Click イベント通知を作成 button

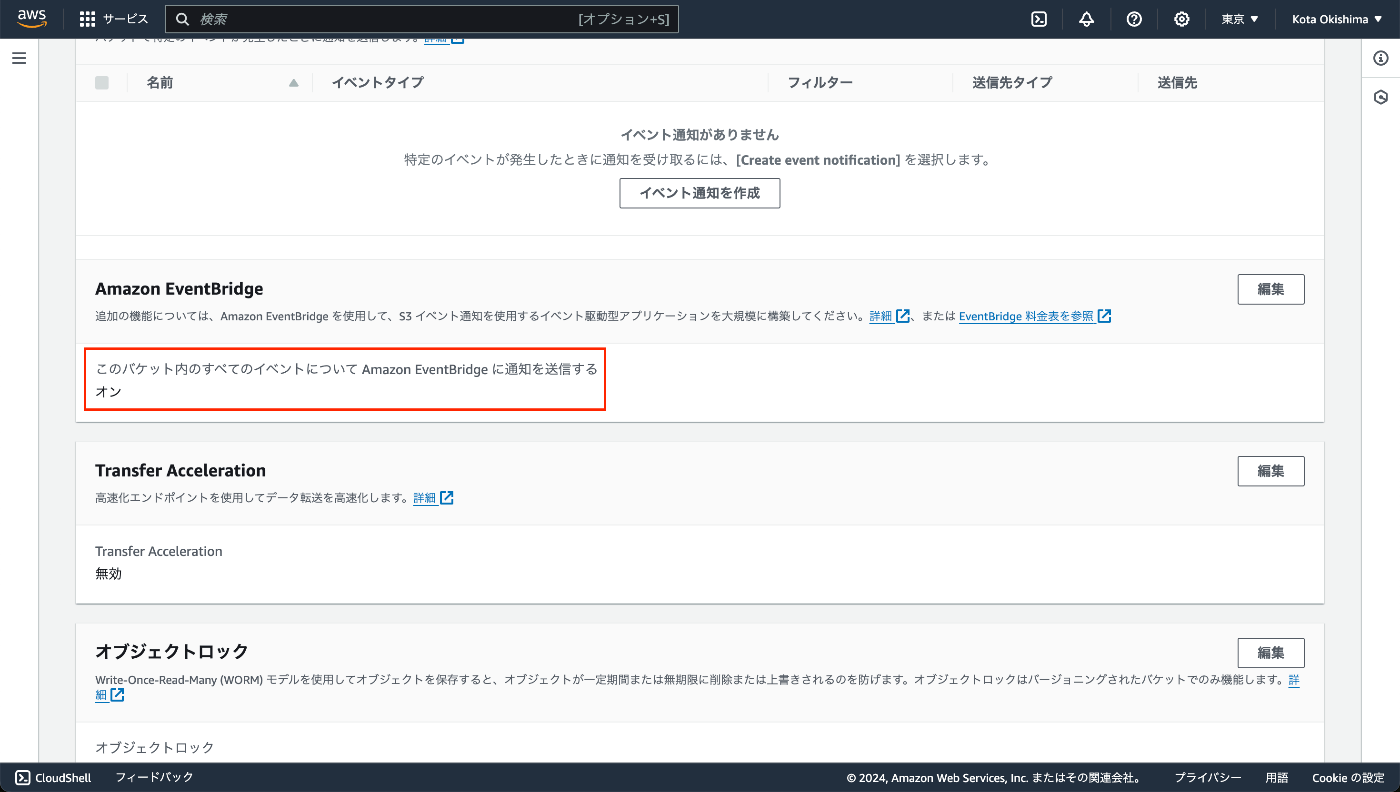[x=700, y=193]
